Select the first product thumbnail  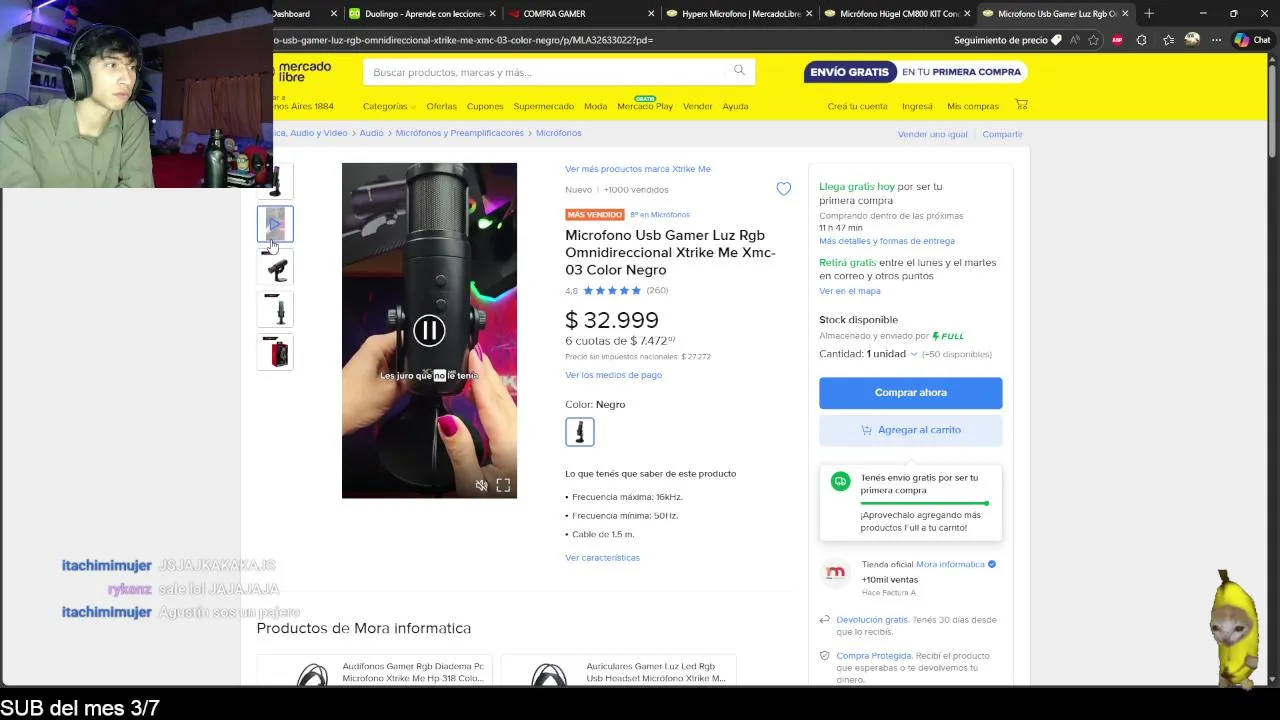[276, 181]
